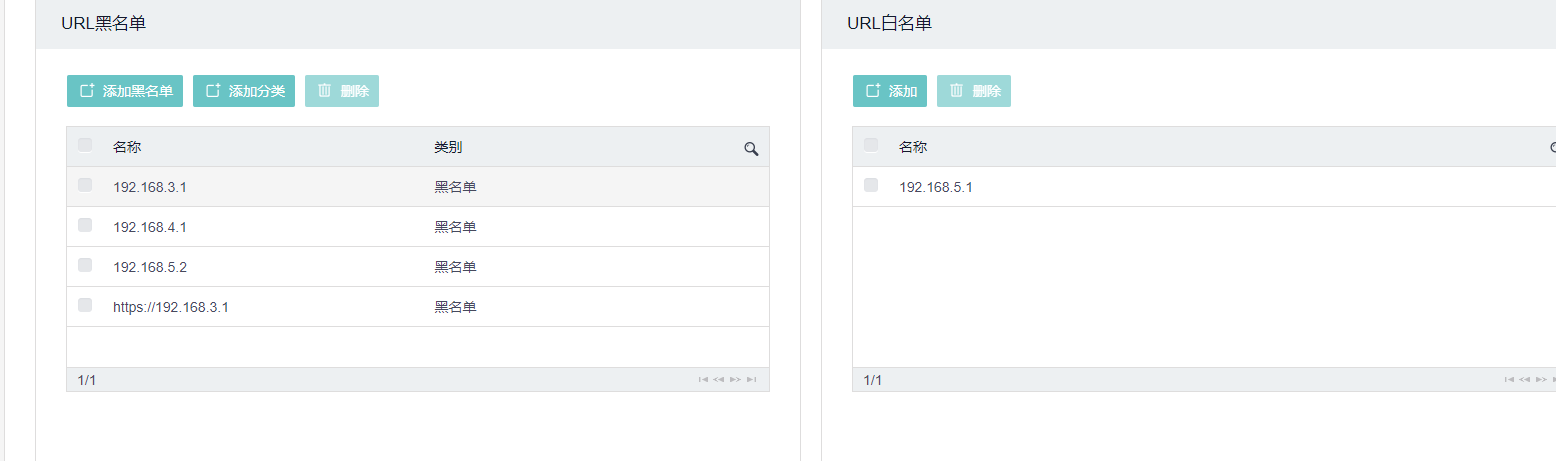Image resolution: width=1556 pixels, height=461 pixels.
Task: Check the https://192.168.3.1 row checkbox
Action: pyautogui.click(x=85, y=305)
